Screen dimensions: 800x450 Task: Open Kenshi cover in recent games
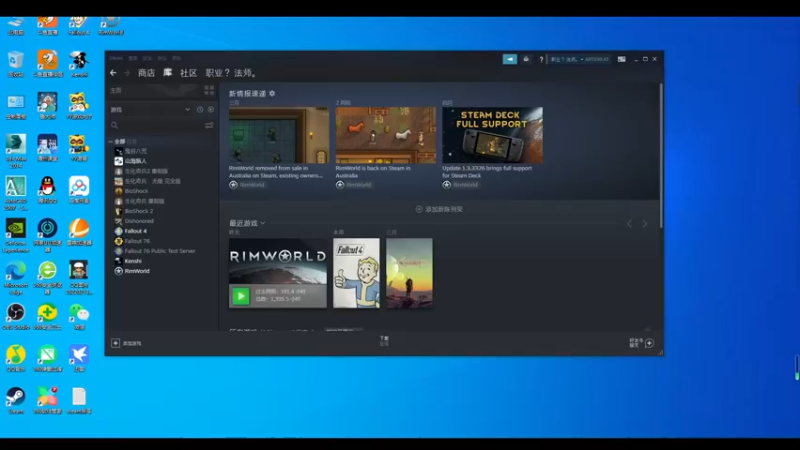409,273
